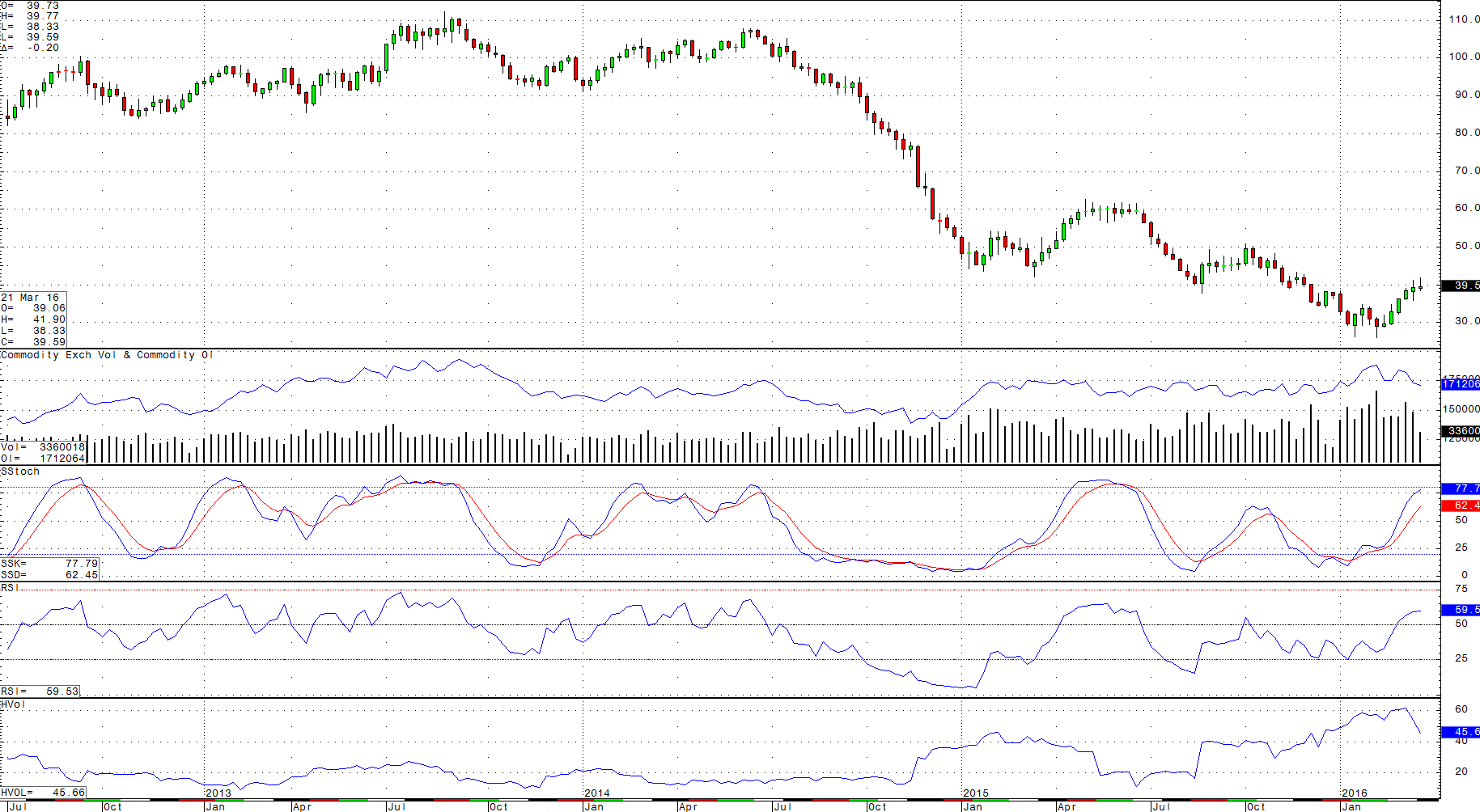Click the 30.0 price axis label
Viewport: 1480px width, 812px height.
point(1467,321)
